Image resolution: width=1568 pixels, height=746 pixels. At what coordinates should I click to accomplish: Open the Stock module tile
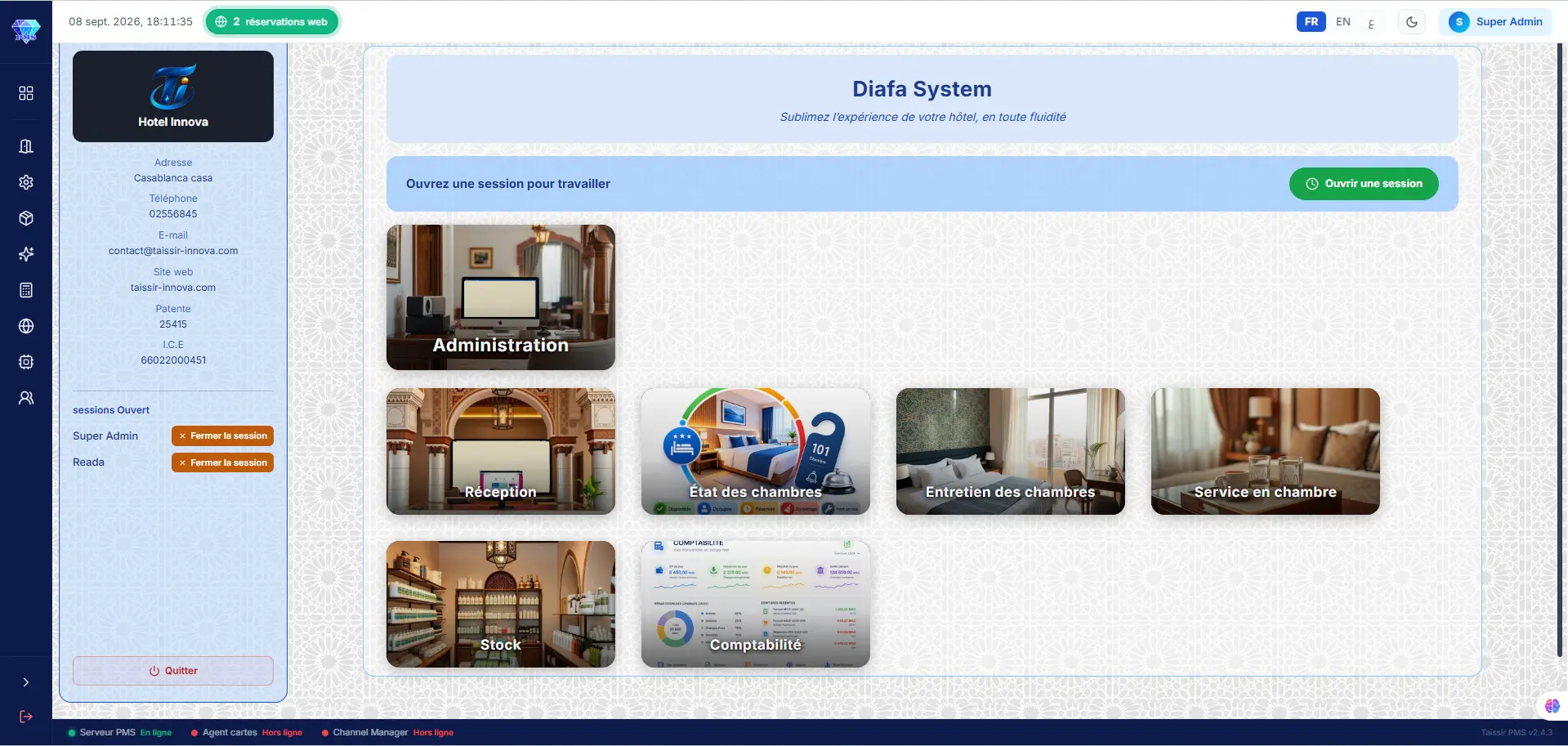[x=501, y=604]
